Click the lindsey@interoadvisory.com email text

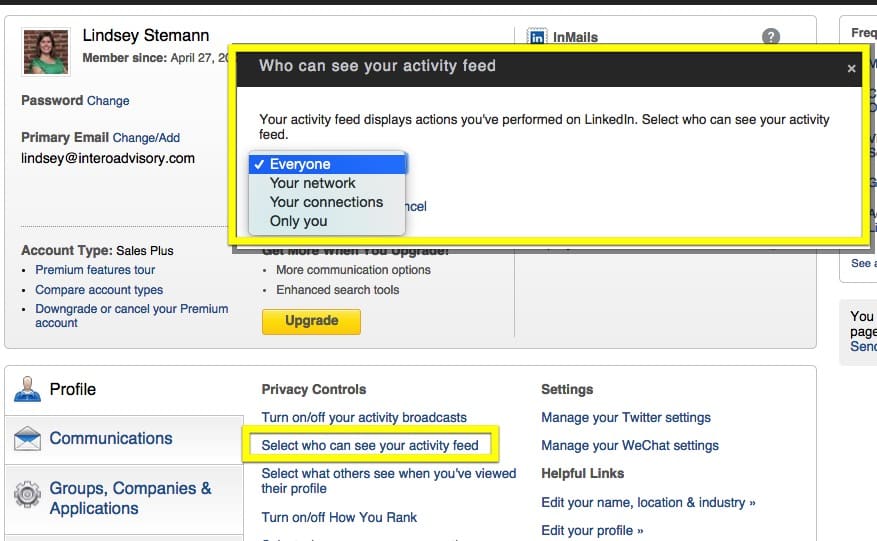(108, 158)
